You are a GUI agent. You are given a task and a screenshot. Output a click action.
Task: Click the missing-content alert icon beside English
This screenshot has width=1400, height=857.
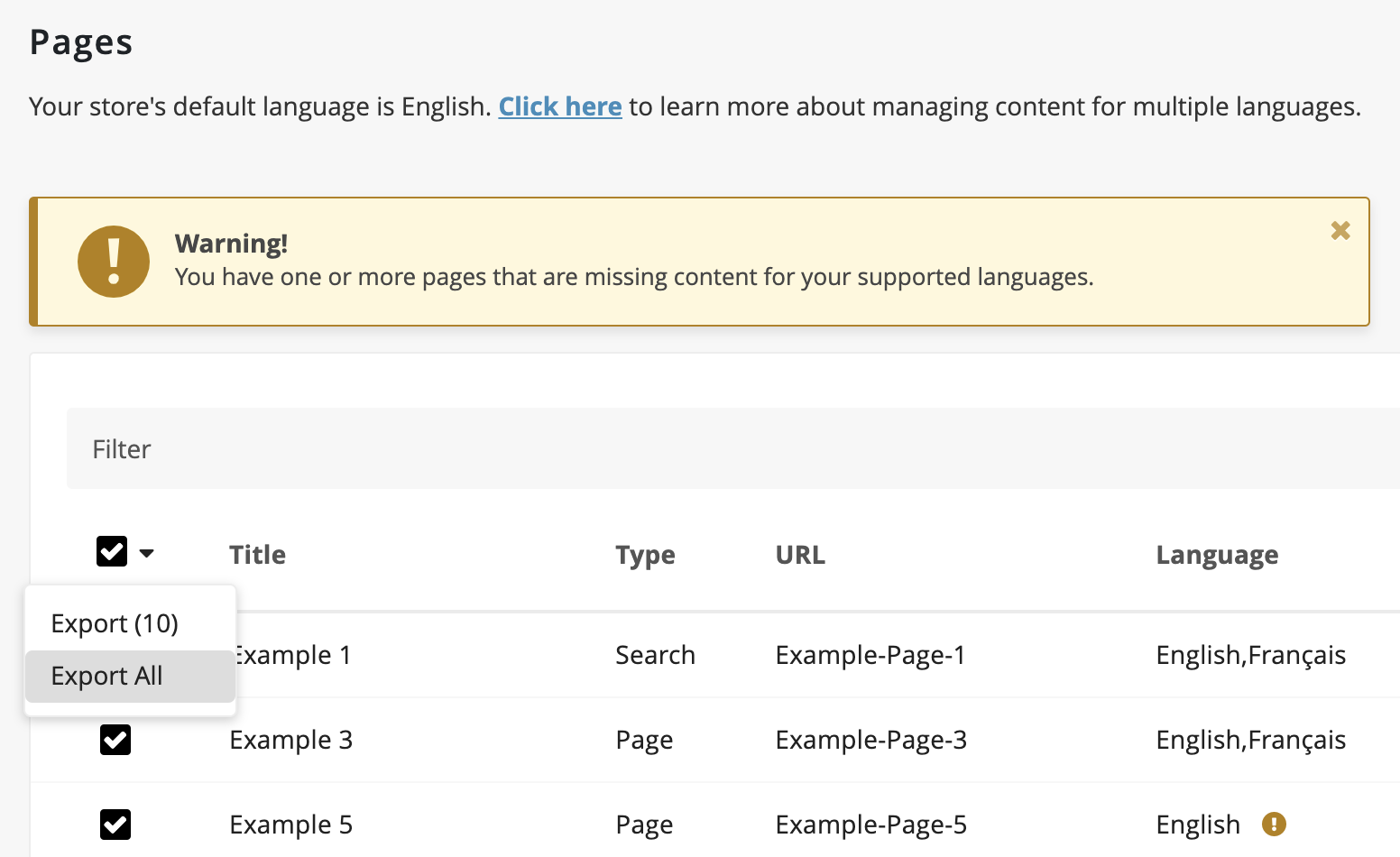click(x=1274, y=824)
